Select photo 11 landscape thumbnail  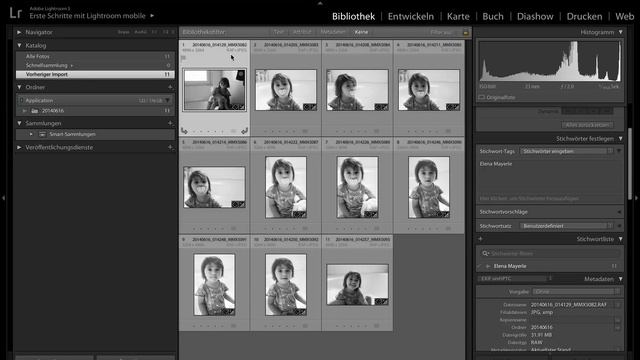pyautogui.click(x=357, y=285)
